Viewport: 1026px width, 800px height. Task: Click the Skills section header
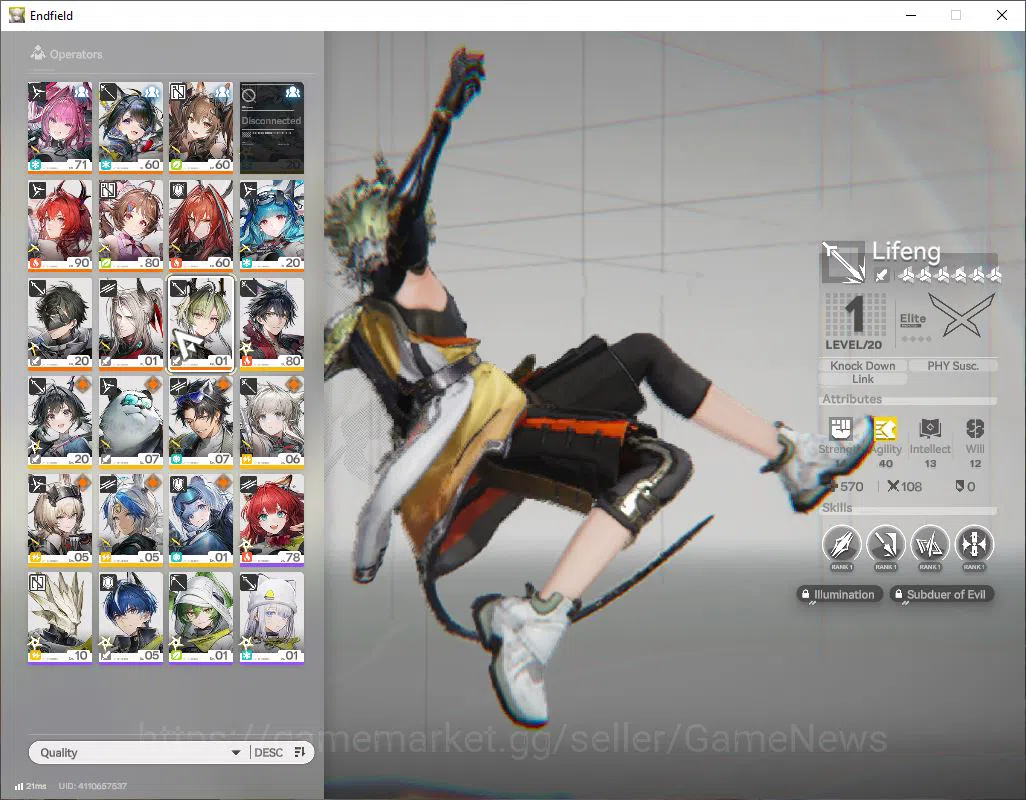pos(837,508)
